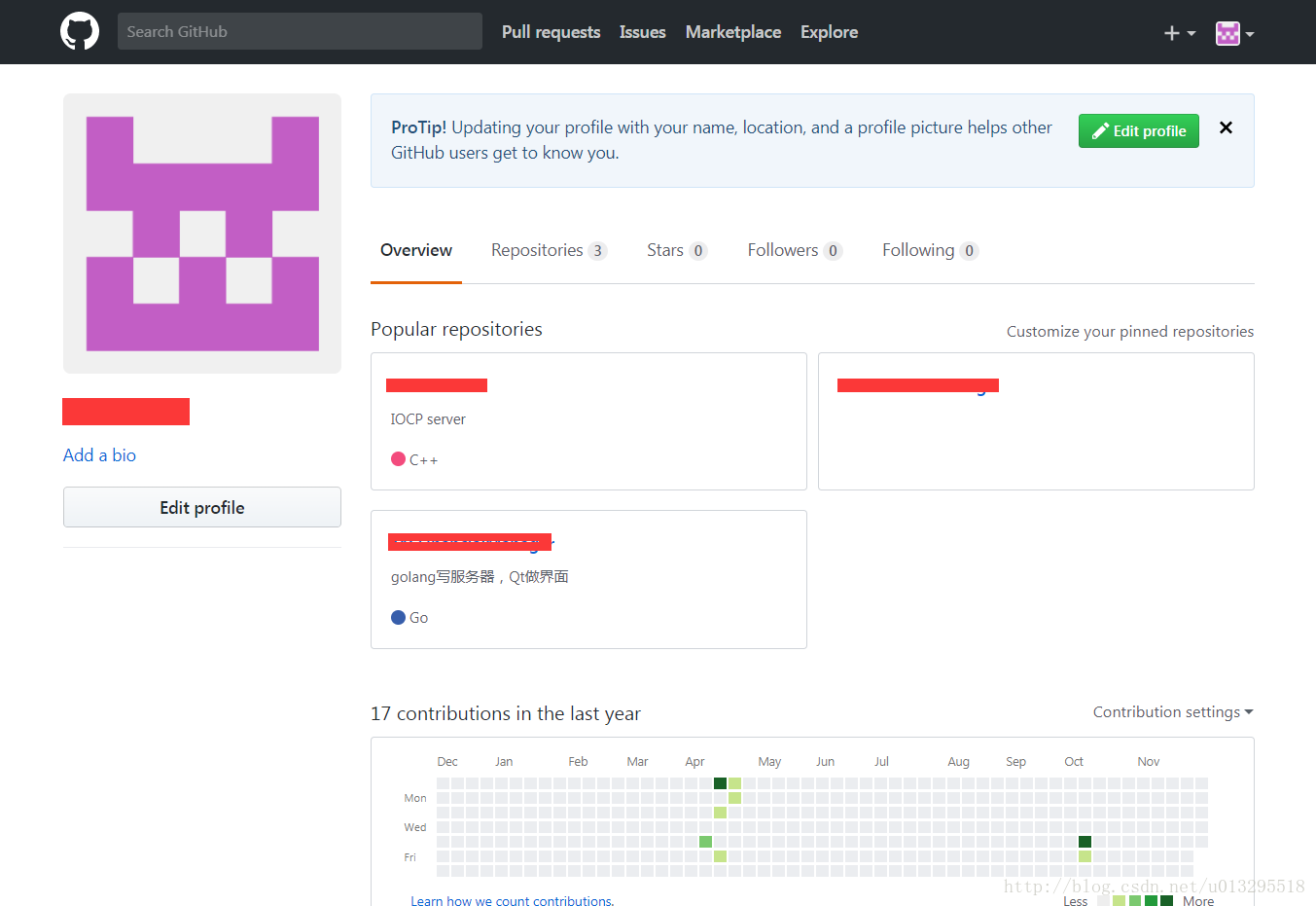Image resolution: width=1316 pixels, height=906 pixels.
Task: Switch to the Repositories tab
Action: pyautogui.click(x=548, y=250)
